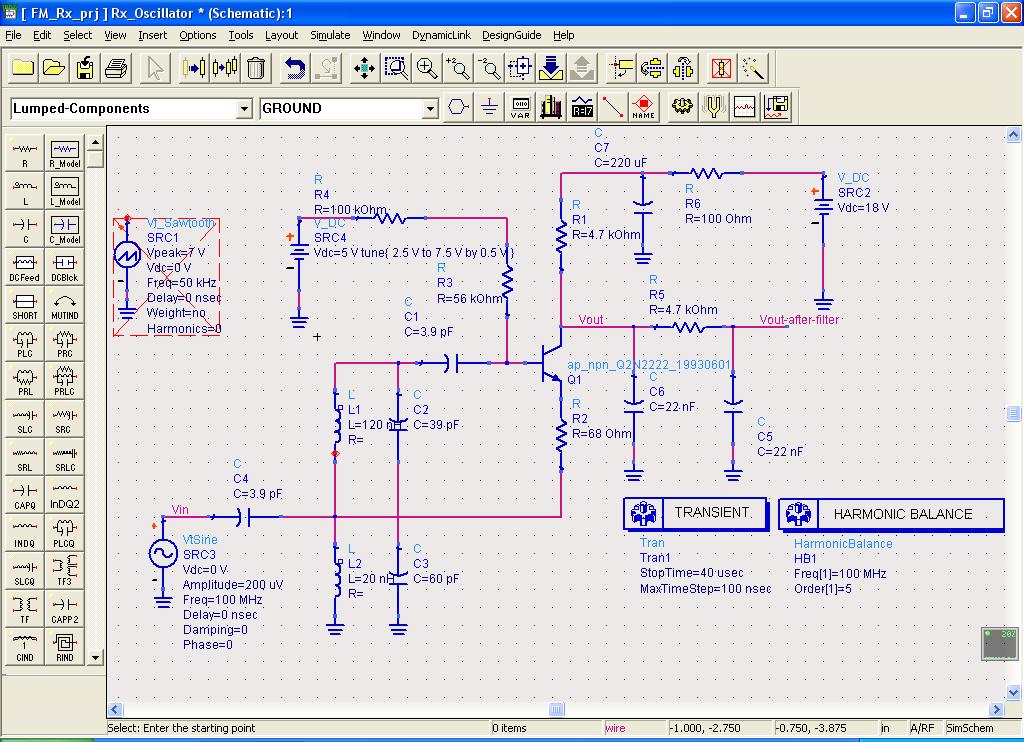Click the horizontal scrollbar right arrow
Viewport: 1024px width, 742px height.
point(997,709)
